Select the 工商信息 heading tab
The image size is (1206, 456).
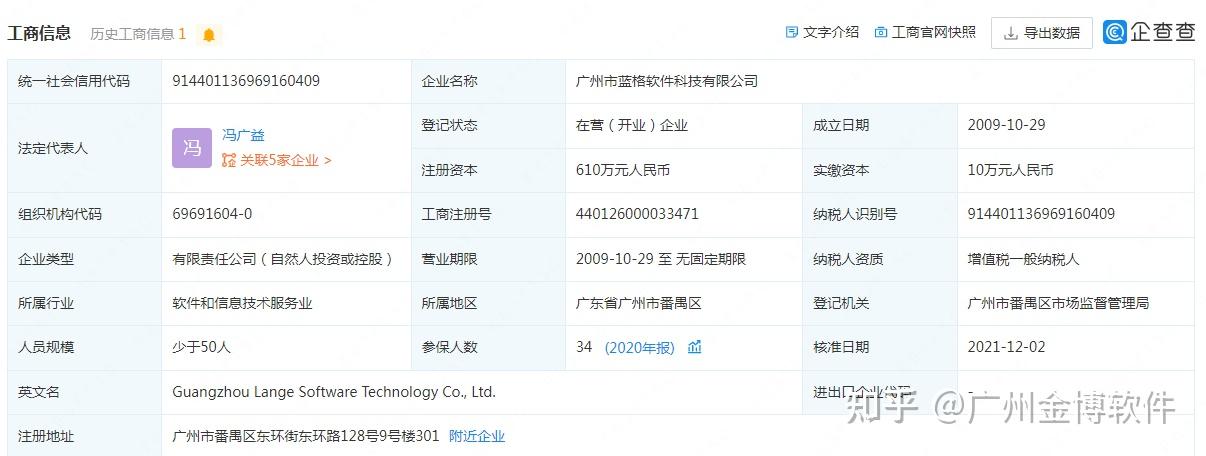coord(40,33)
